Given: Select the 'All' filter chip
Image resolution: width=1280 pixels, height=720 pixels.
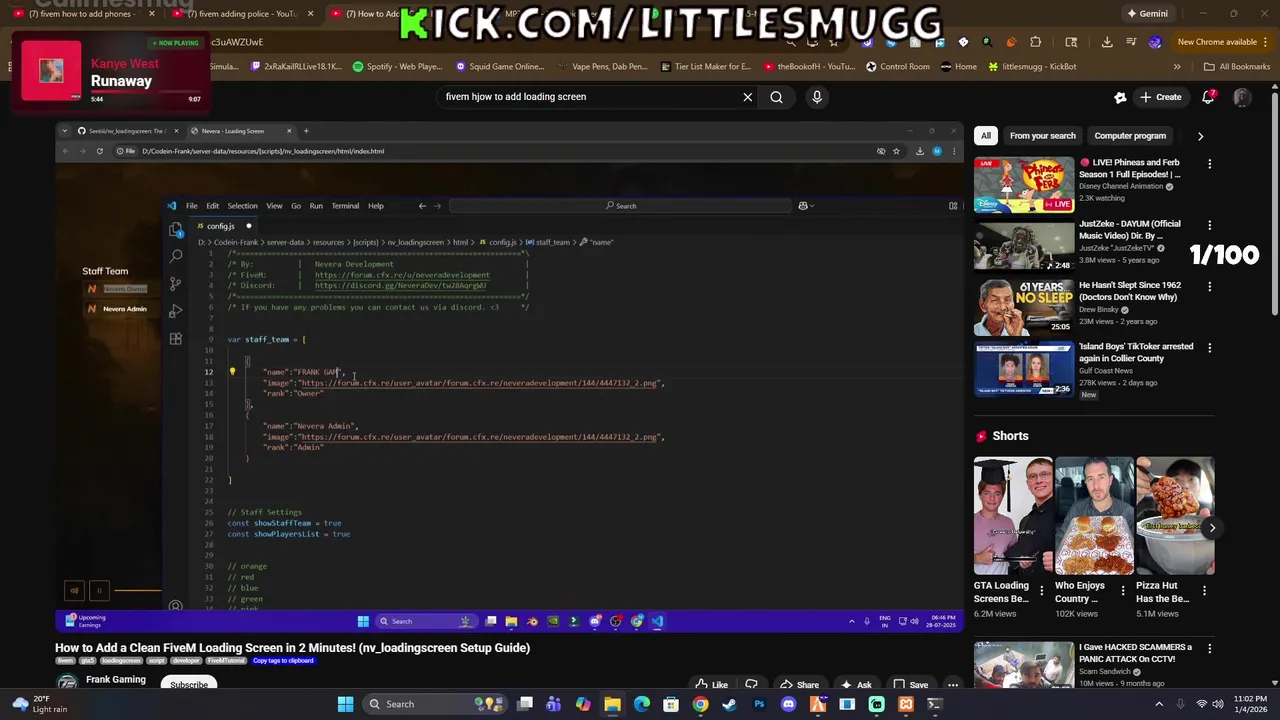Looking at the screenshot, I should pos(986,136).
